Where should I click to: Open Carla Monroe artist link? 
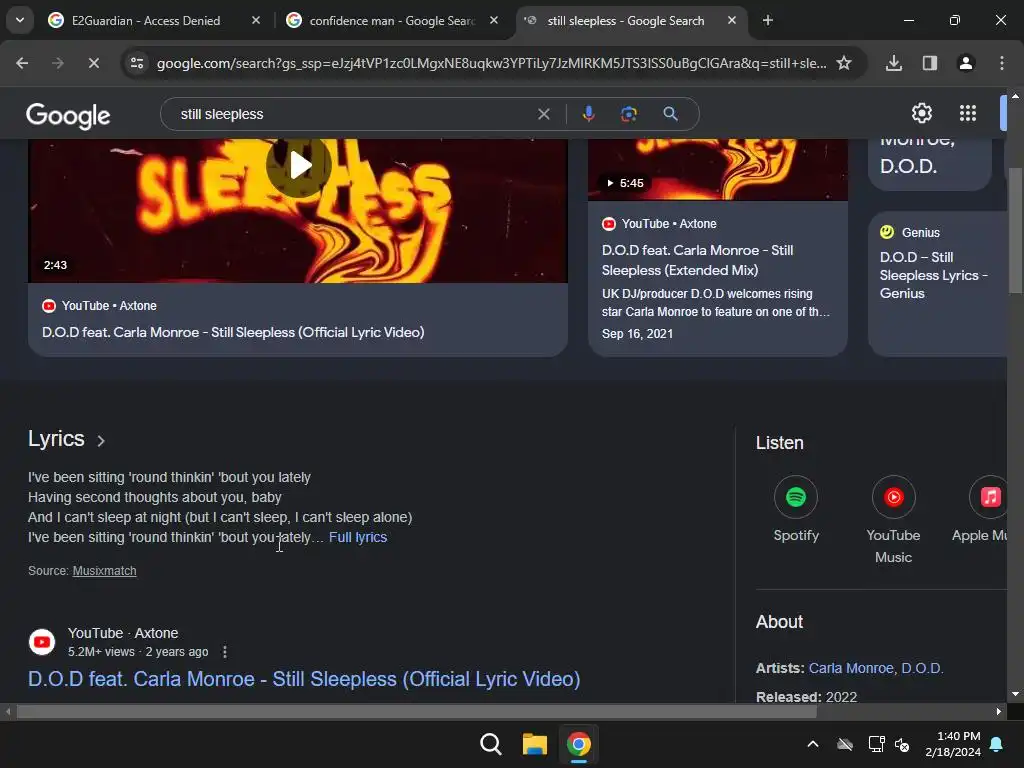point(852,668)
